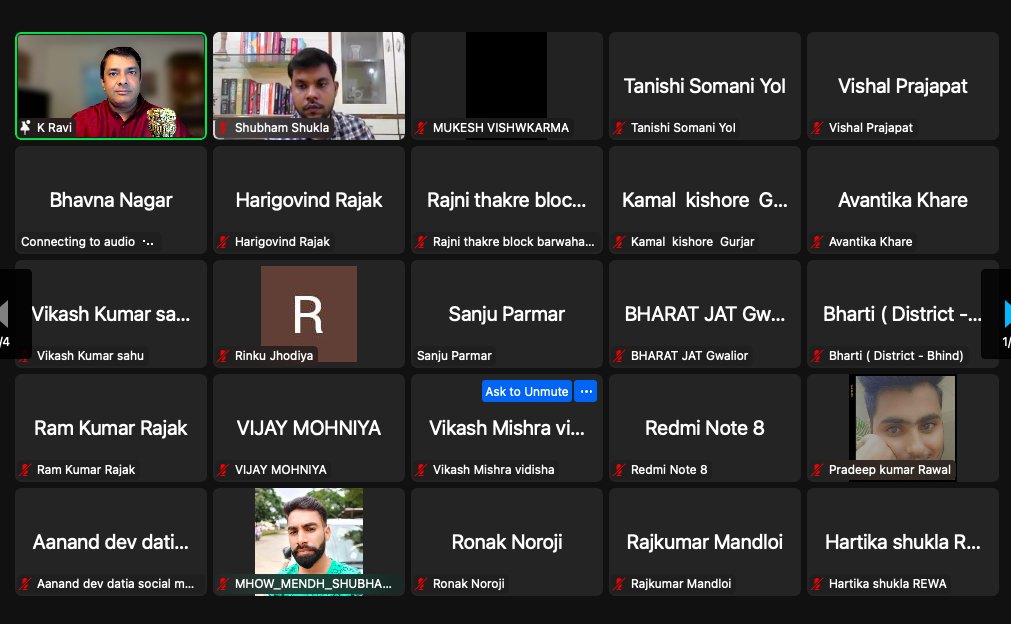Open more options on Vikash Mishra's tile
Viewport: 1011px width, 624px height.
pos(585,391)
